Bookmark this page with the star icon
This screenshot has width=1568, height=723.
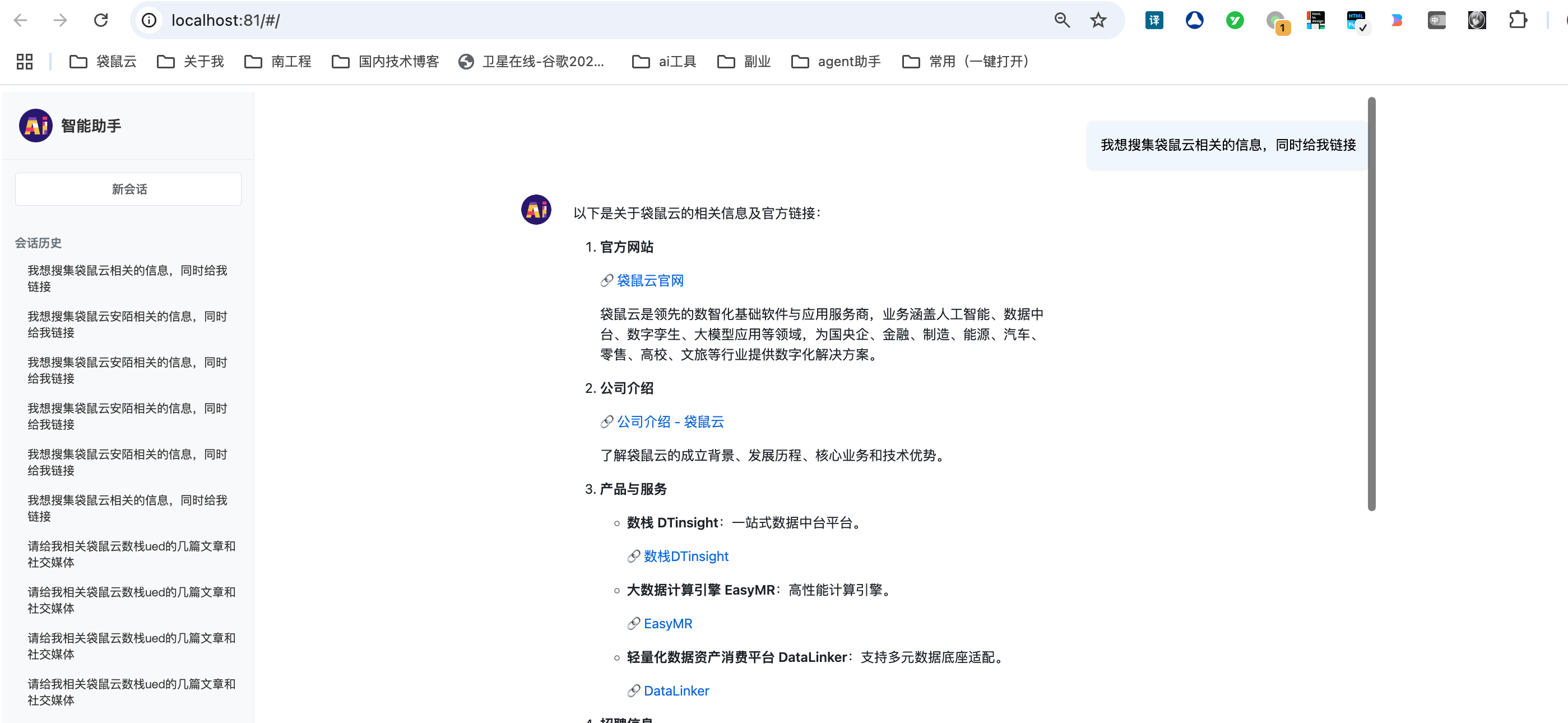pyautogui.click(x=1098, y=20)
